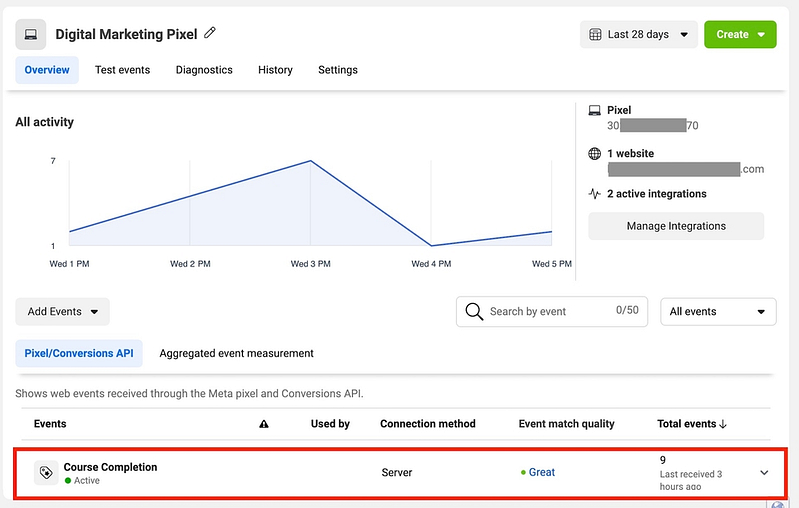Open the green Create dropdown button
Image resolution: width=799 pixels, height=508 pixels.
pyautogui.click(x=740, y=35)
